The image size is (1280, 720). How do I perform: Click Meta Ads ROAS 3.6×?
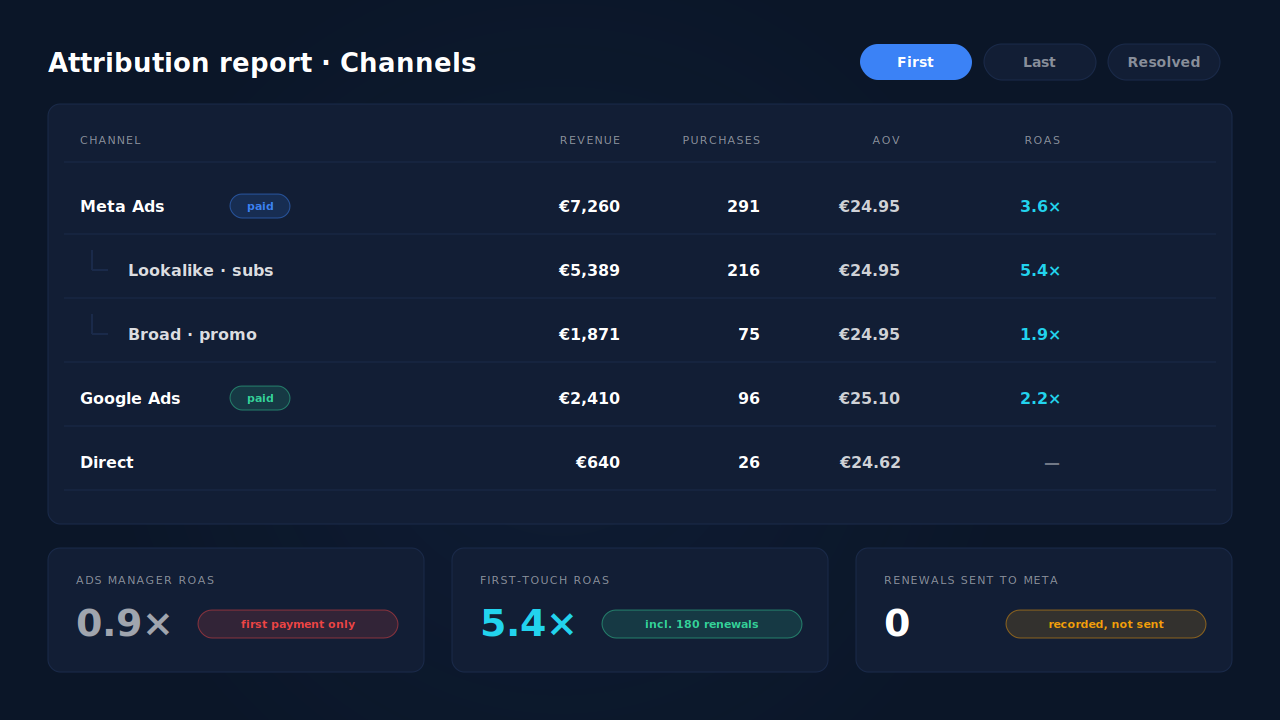coord(1040,206)
